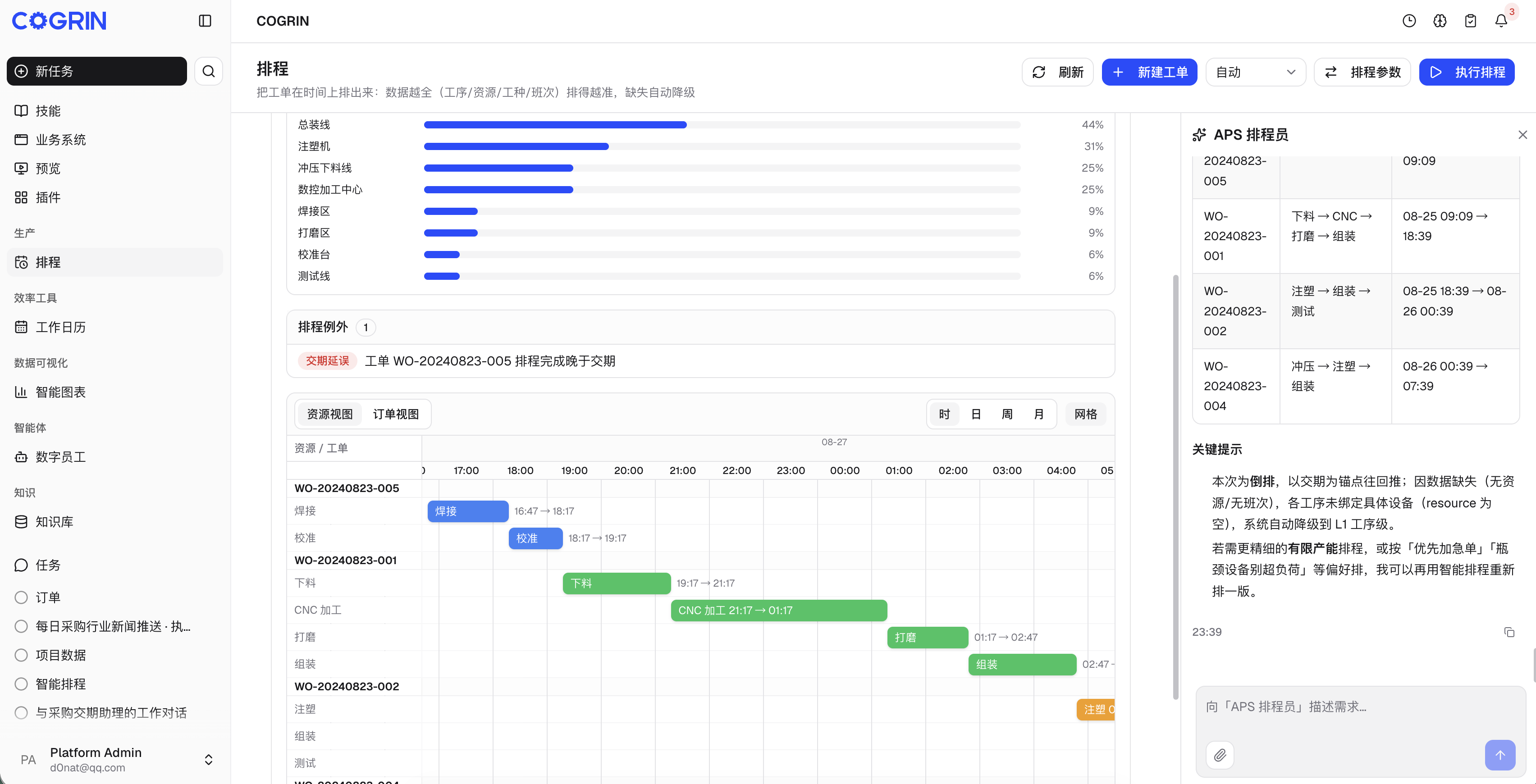This screenshot has height=784, width=1536.
Task: Open the clipboard checklist icon
Action: tap(1470, 21)
